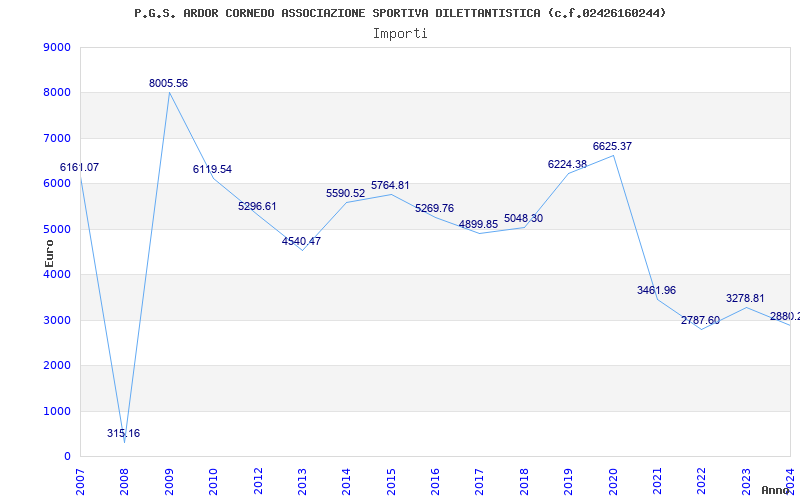Click x-axis year 2017

click(480, 481)
